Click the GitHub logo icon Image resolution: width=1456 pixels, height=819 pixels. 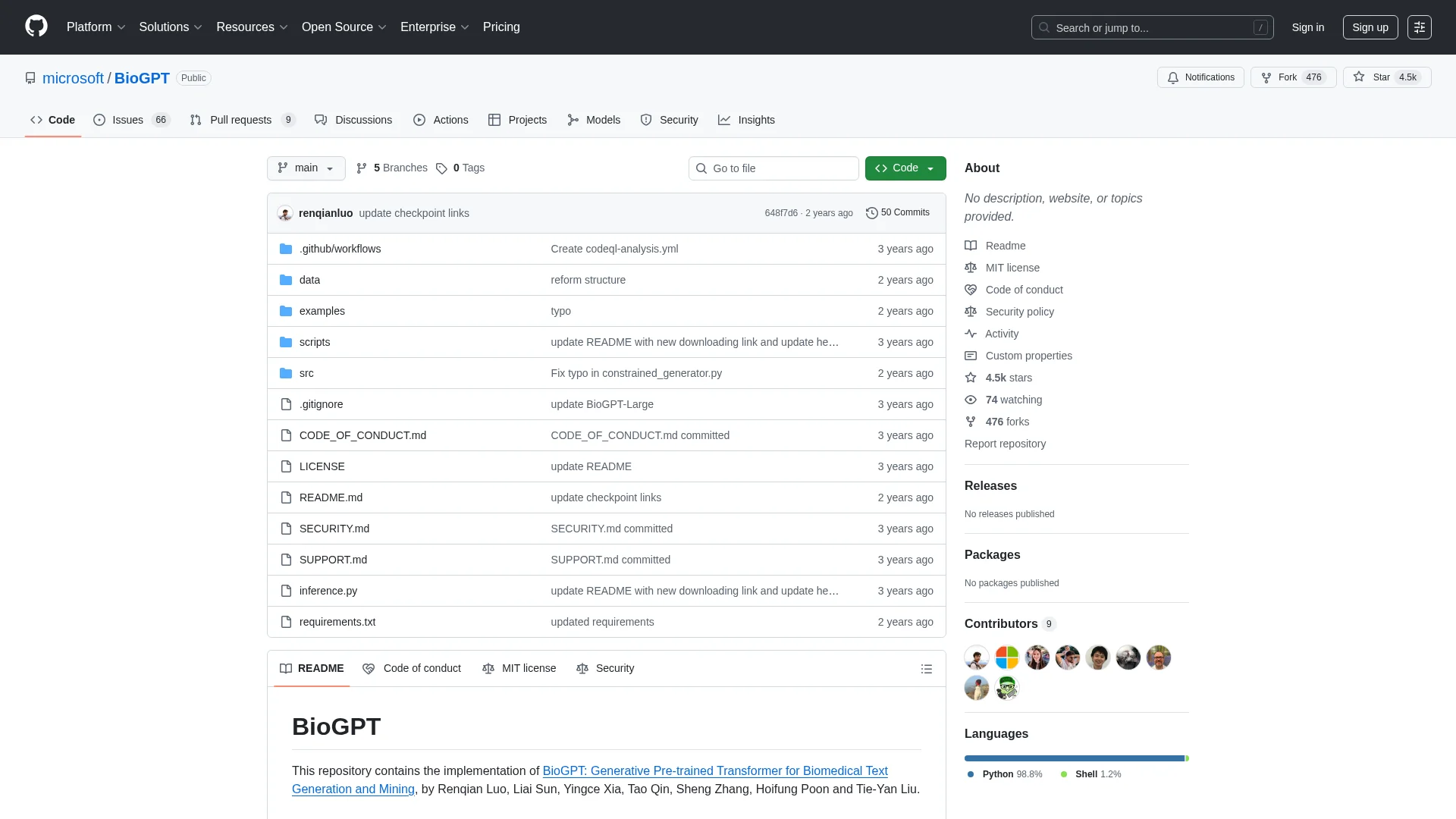[x=36, y=27]
